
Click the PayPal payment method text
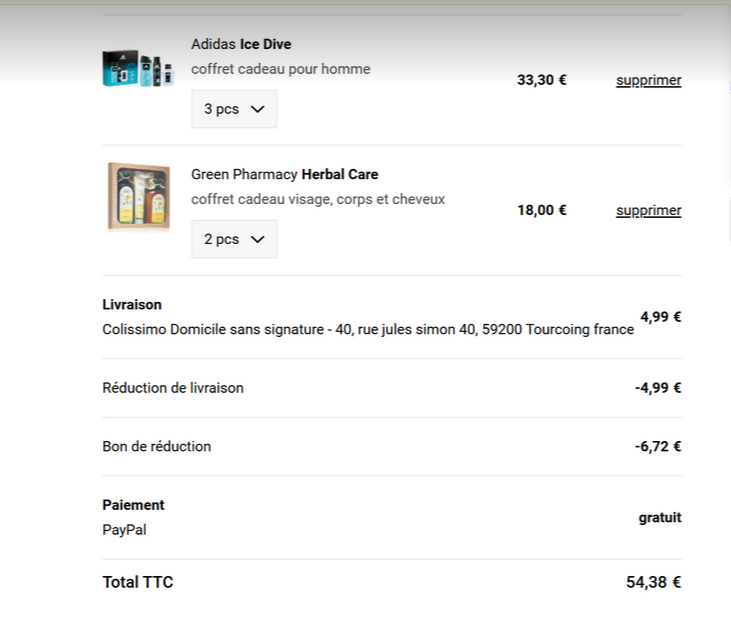[x=124, y=530]
